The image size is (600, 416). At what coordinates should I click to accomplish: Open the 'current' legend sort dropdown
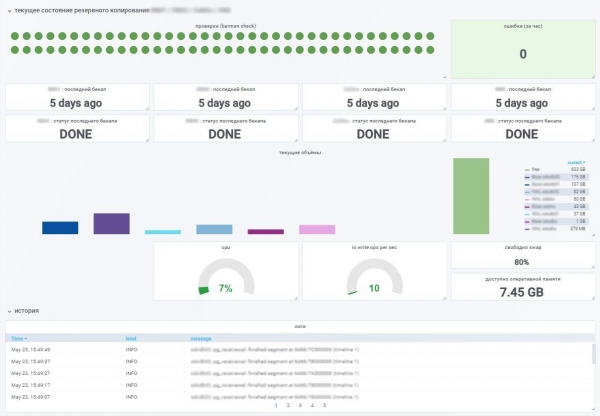coord(576,161)
